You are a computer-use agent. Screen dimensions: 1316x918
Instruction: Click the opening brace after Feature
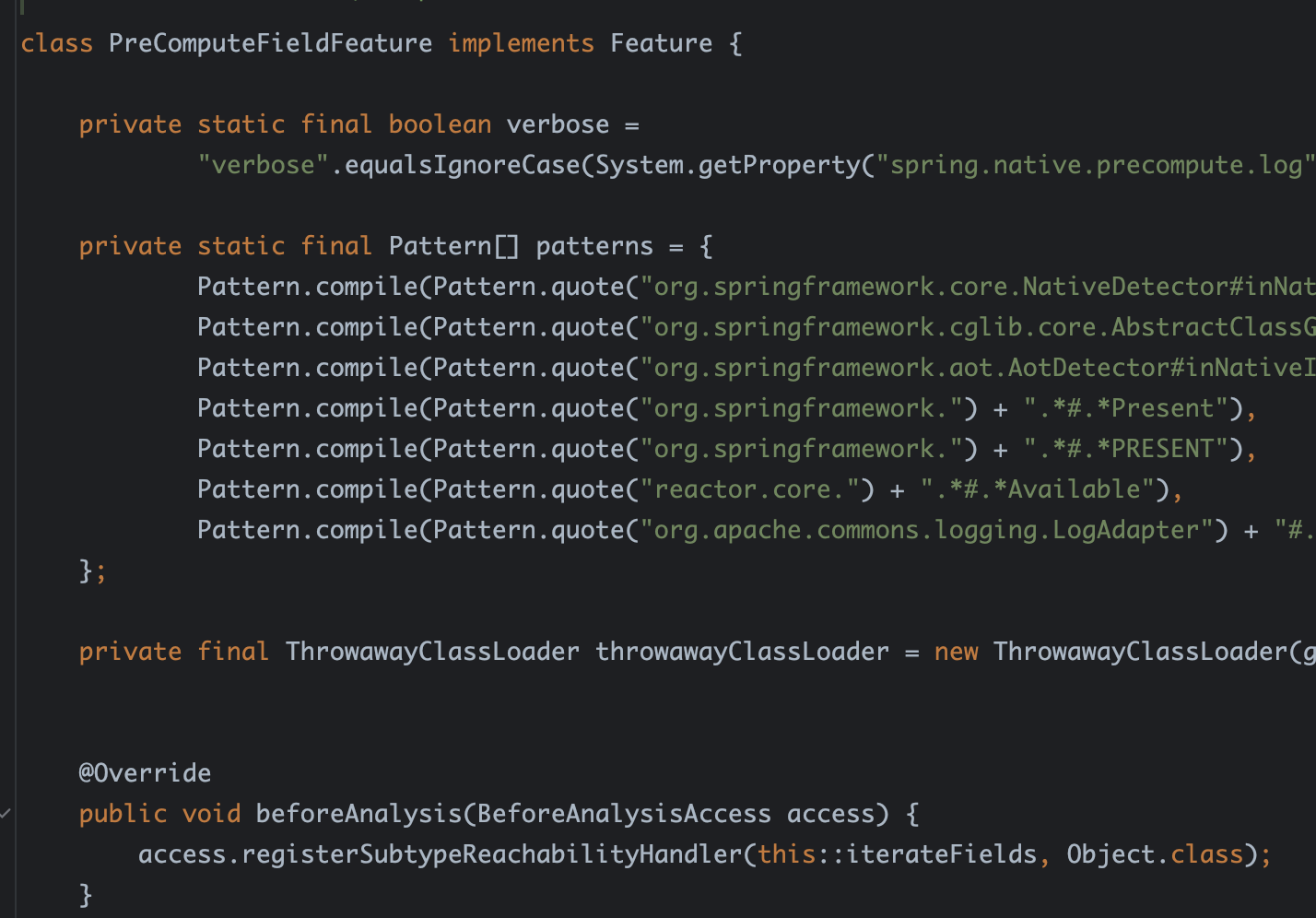735,43
